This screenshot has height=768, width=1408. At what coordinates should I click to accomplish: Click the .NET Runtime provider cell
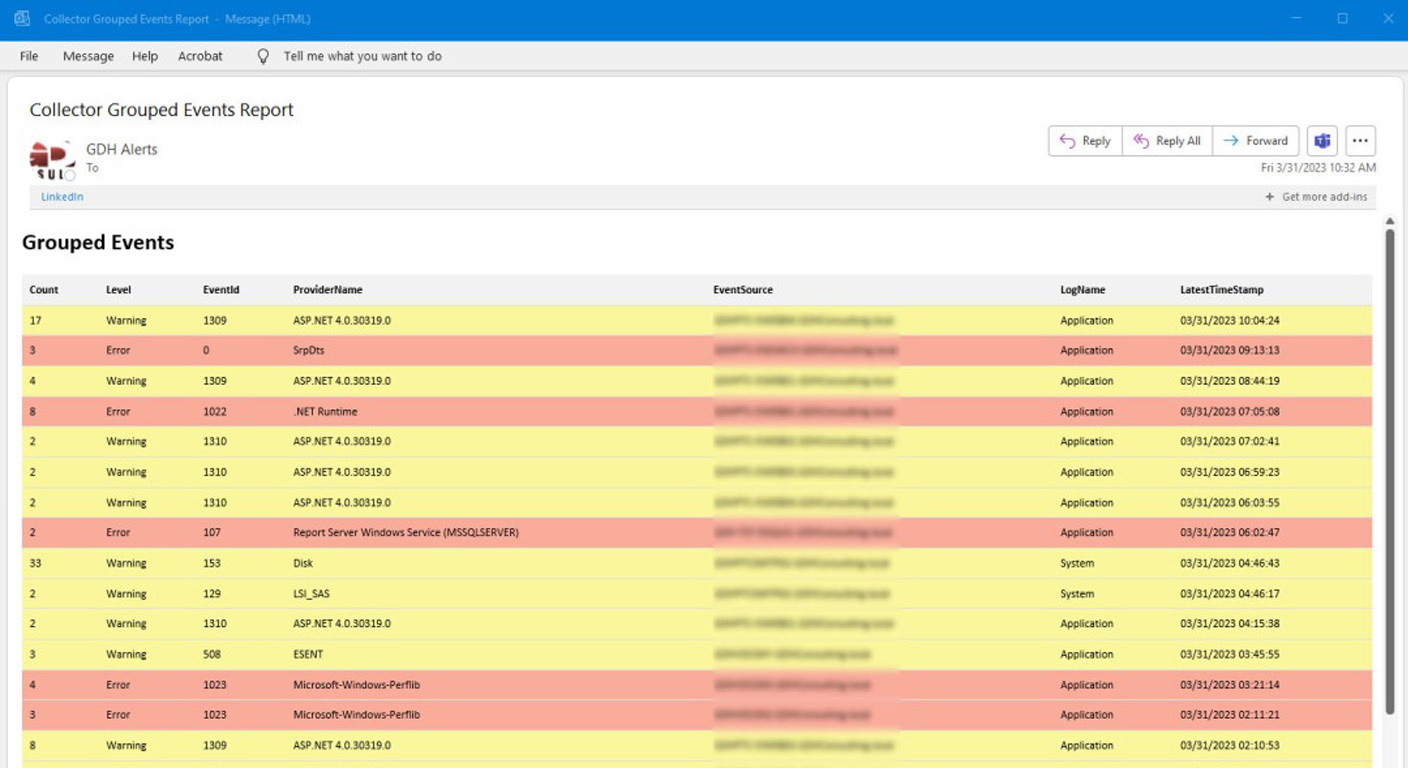(325, 412)
